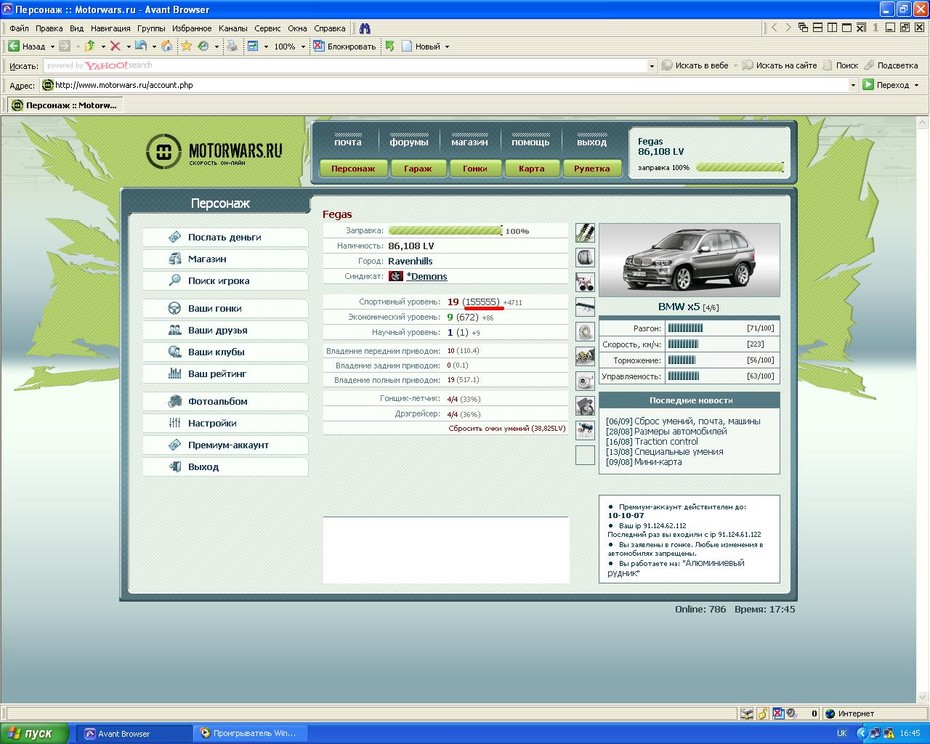Open Премиум-аккаунт in the sidebar
Screen dimensions: 930x744
[x=225, y=445]
